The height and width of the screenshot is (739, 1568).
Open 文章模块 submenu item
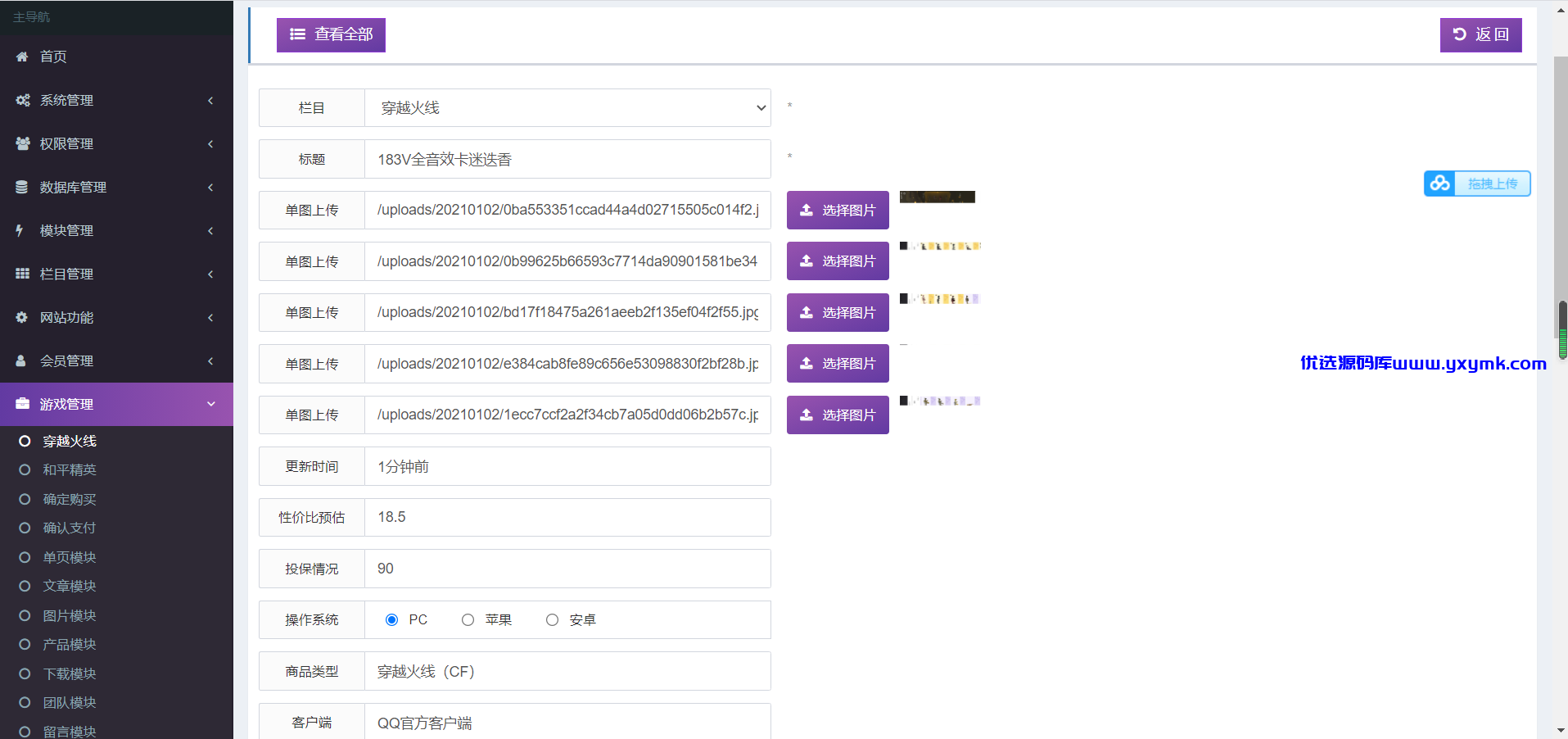tap(70, 586)
